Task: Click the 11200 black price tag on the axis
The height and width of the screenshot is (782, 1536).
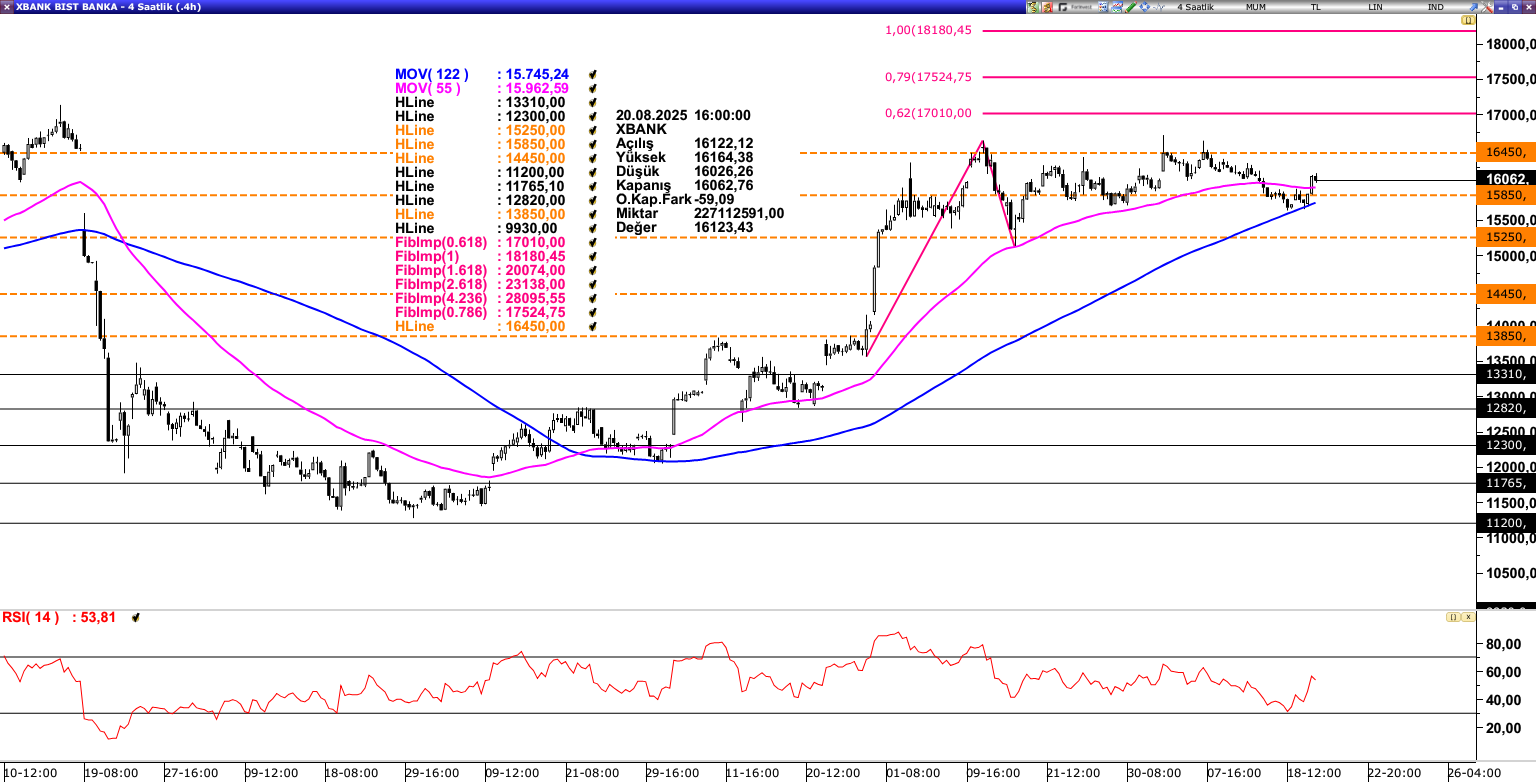Action: coord(1506,523)
